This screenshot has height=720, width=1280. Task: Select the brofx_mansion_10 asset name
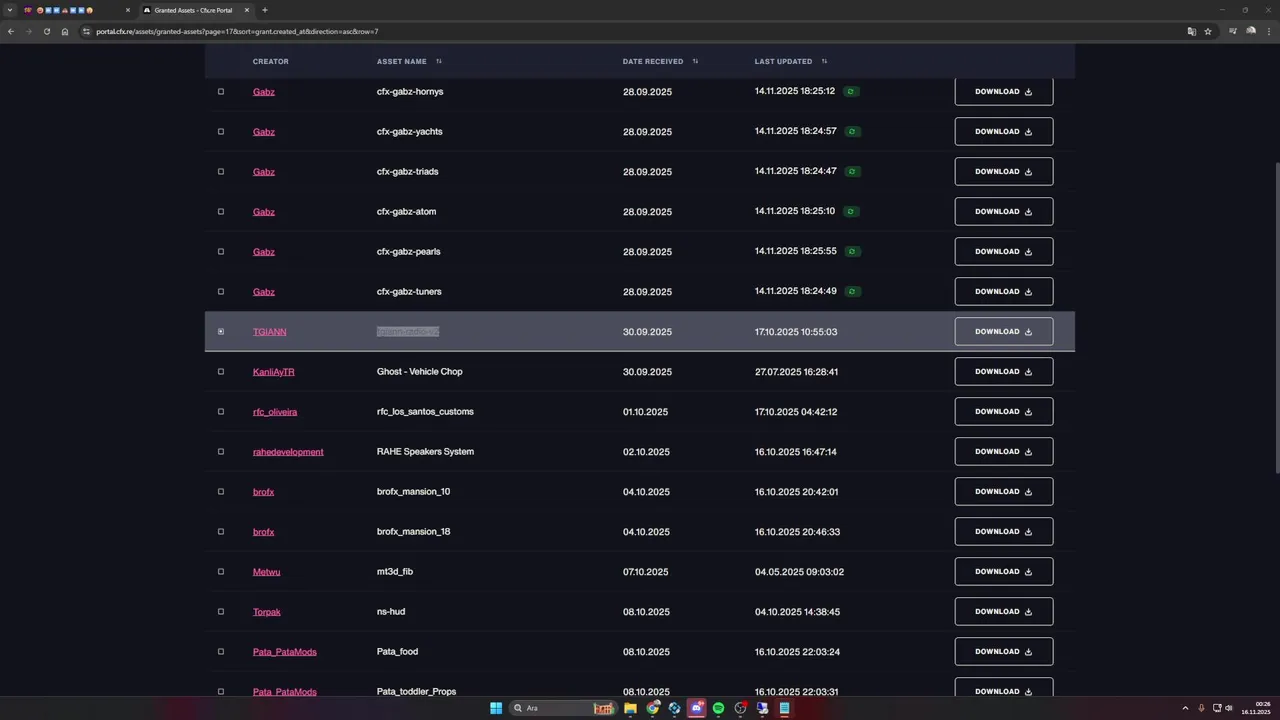[x=413, y=492]
